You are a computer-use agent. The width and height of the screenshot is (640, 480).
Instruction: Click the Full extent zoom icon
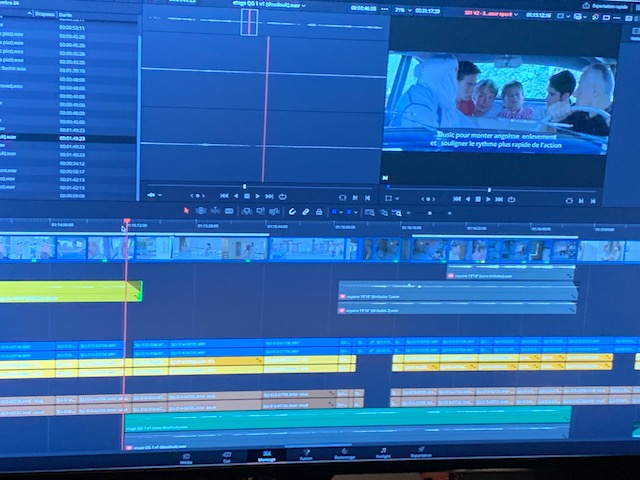coord(369,212)
